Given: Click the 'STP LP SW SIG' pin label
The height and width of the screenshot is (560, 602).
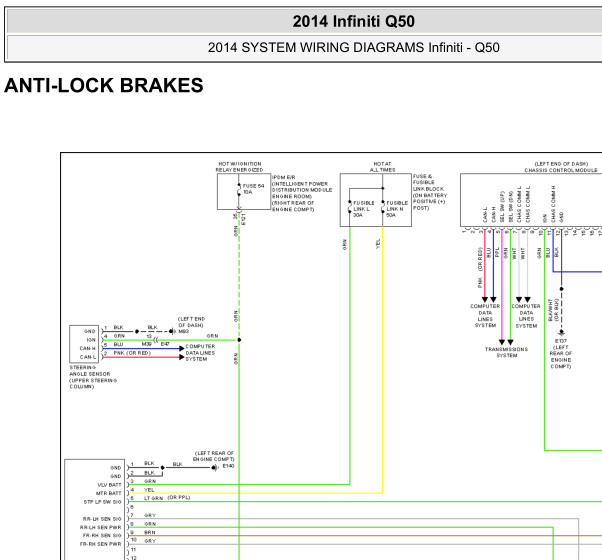Looking at the screenshot, I should point(103,502).
